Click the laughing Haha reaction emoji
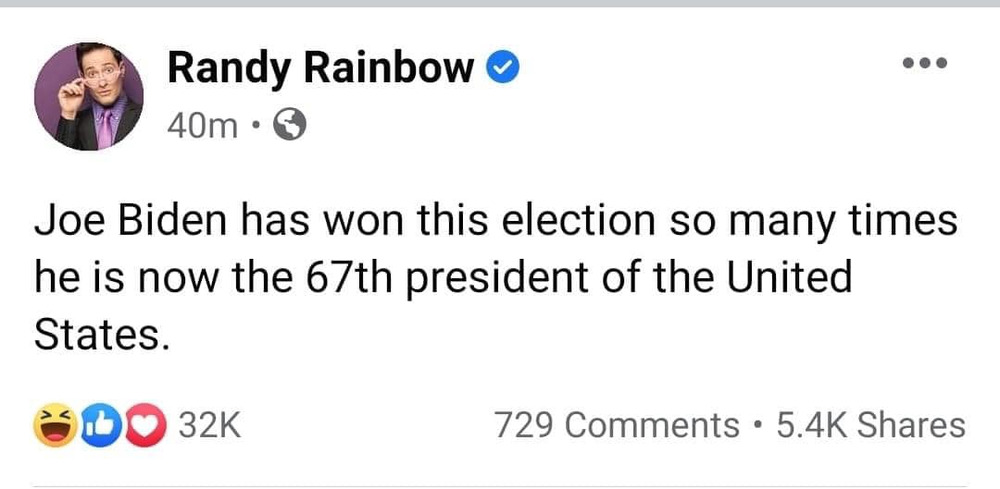Screen dimensions: 1000x489 53,425
